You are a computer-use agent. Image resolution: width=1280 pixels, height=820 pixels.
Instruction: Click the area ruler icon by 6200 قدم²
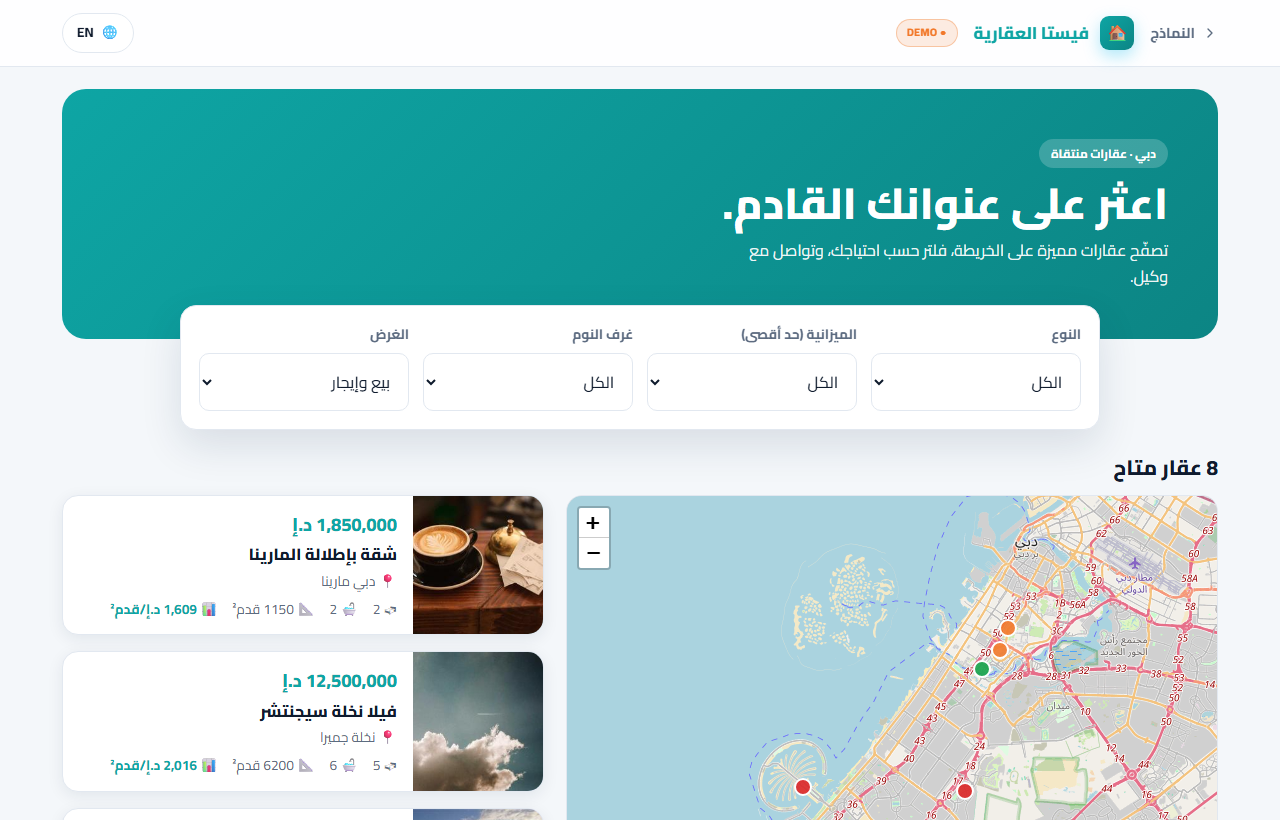coord(305,766)
